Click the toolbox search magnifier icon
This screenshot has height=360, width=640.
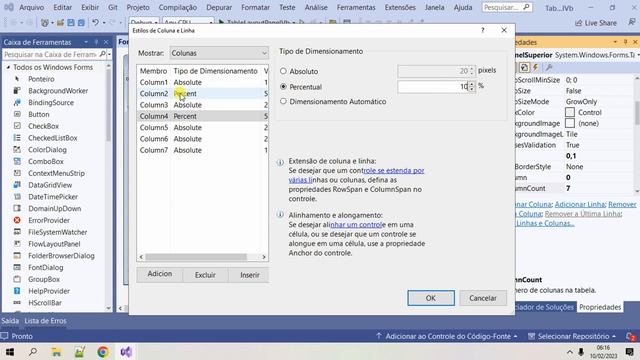(102, 54)
